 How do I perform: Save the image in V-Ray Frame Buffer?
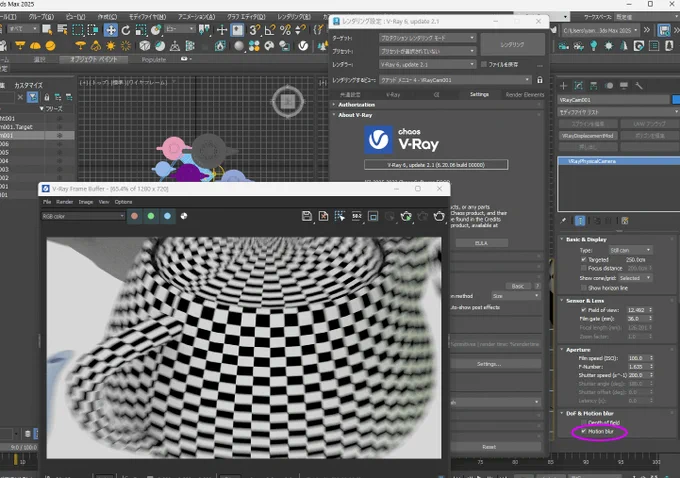(x=307, y=216)
